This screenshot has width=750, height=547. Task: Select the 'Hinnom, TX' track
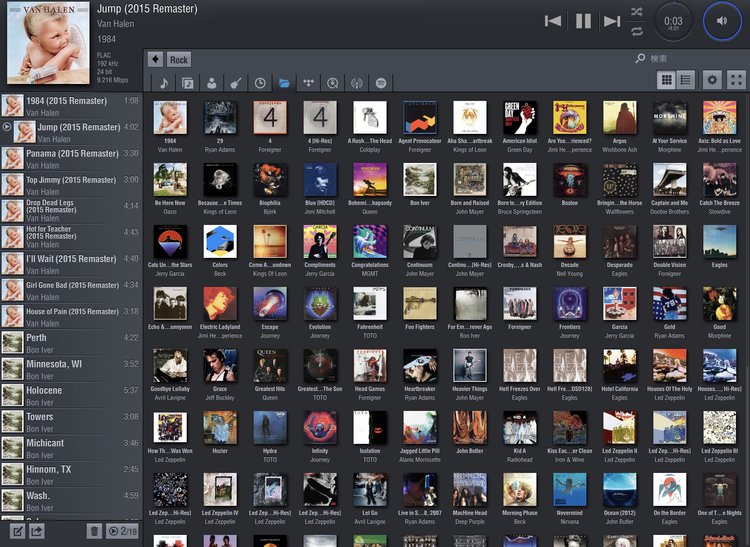[x=72, y=474]
